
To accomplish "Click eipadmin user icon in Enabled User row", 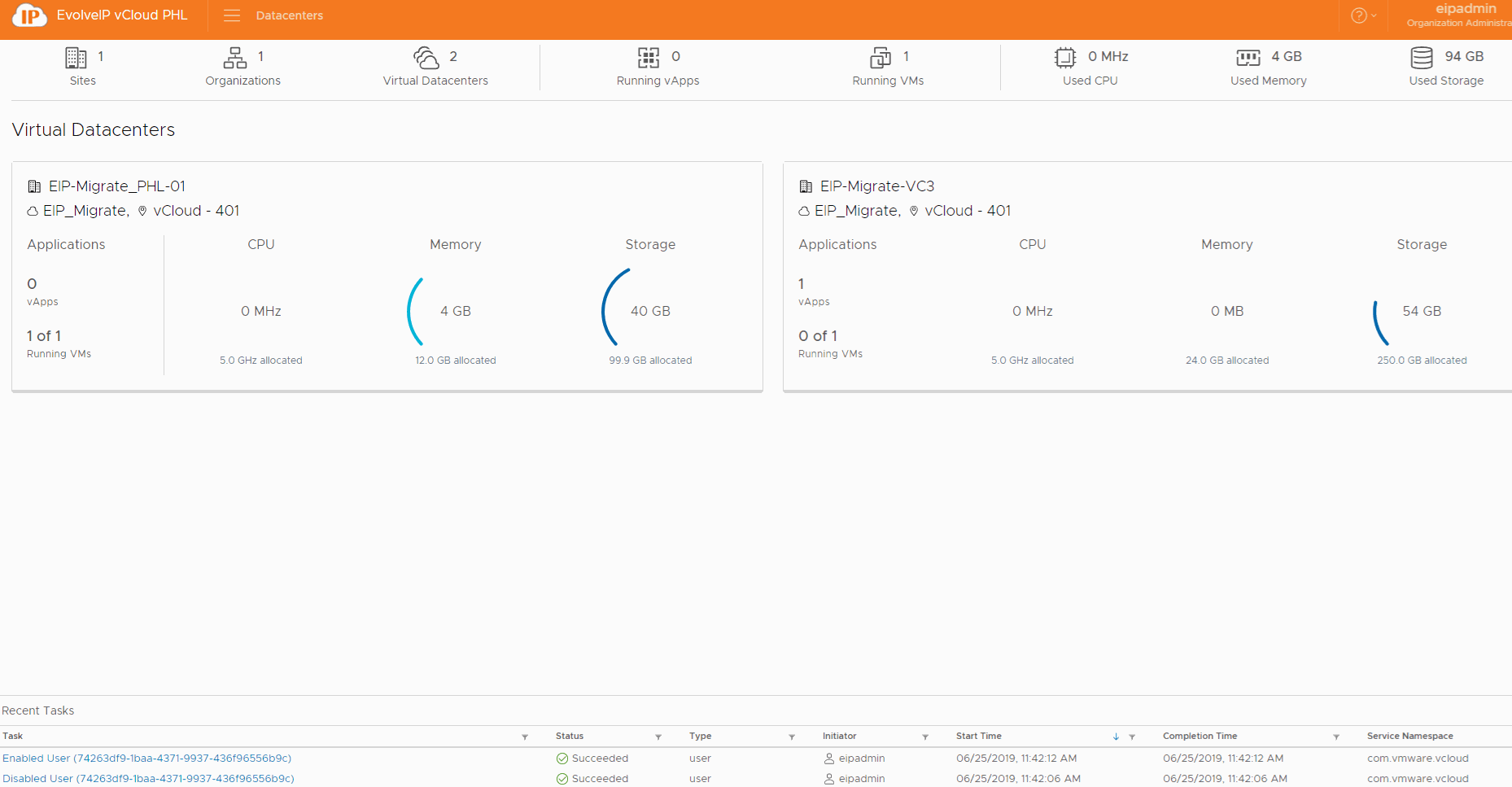I will coord(829,759).
